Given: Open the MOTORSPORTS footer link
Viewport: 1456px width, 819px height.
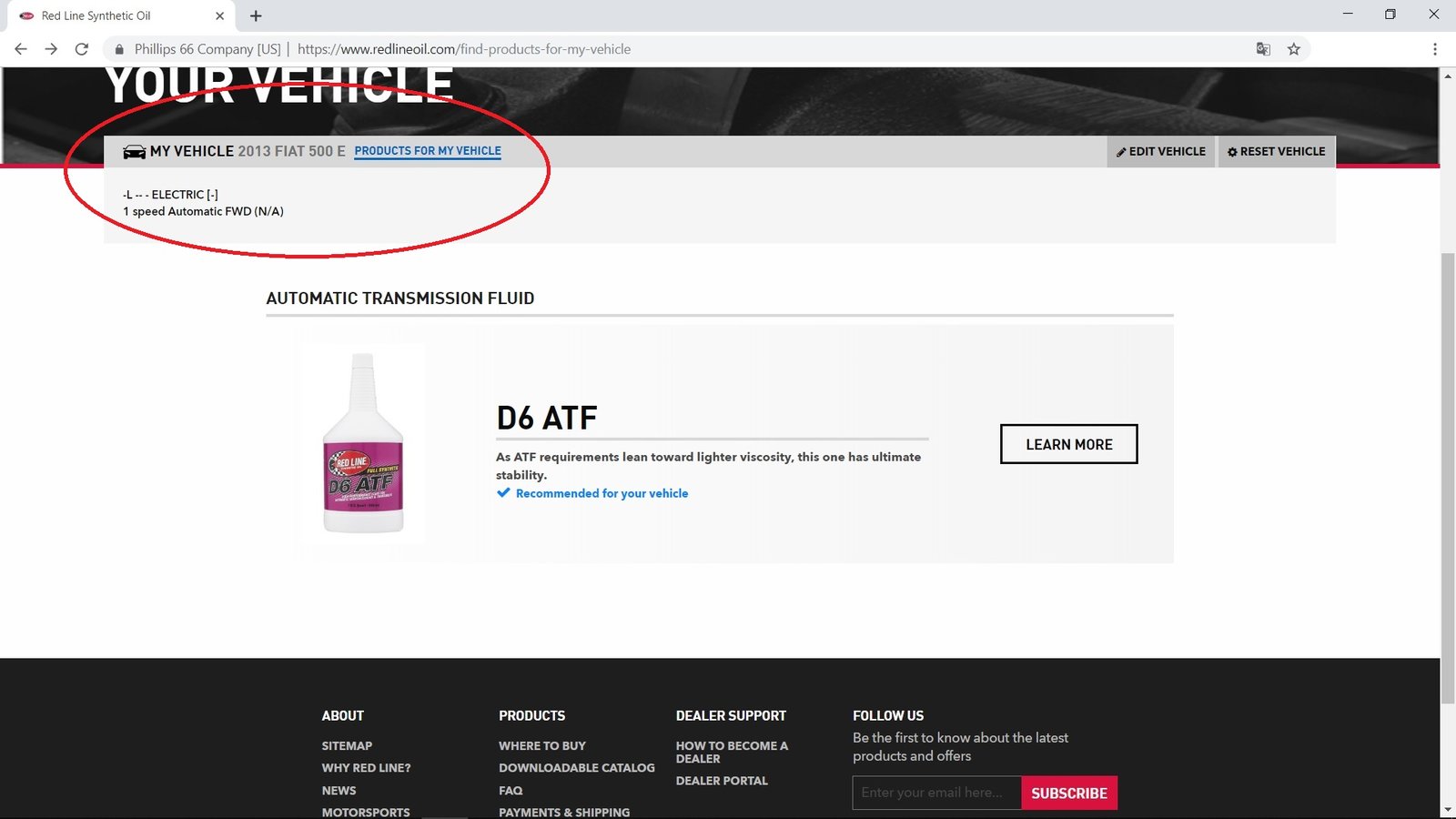Looking at the screenshot, I should (366, 812).
